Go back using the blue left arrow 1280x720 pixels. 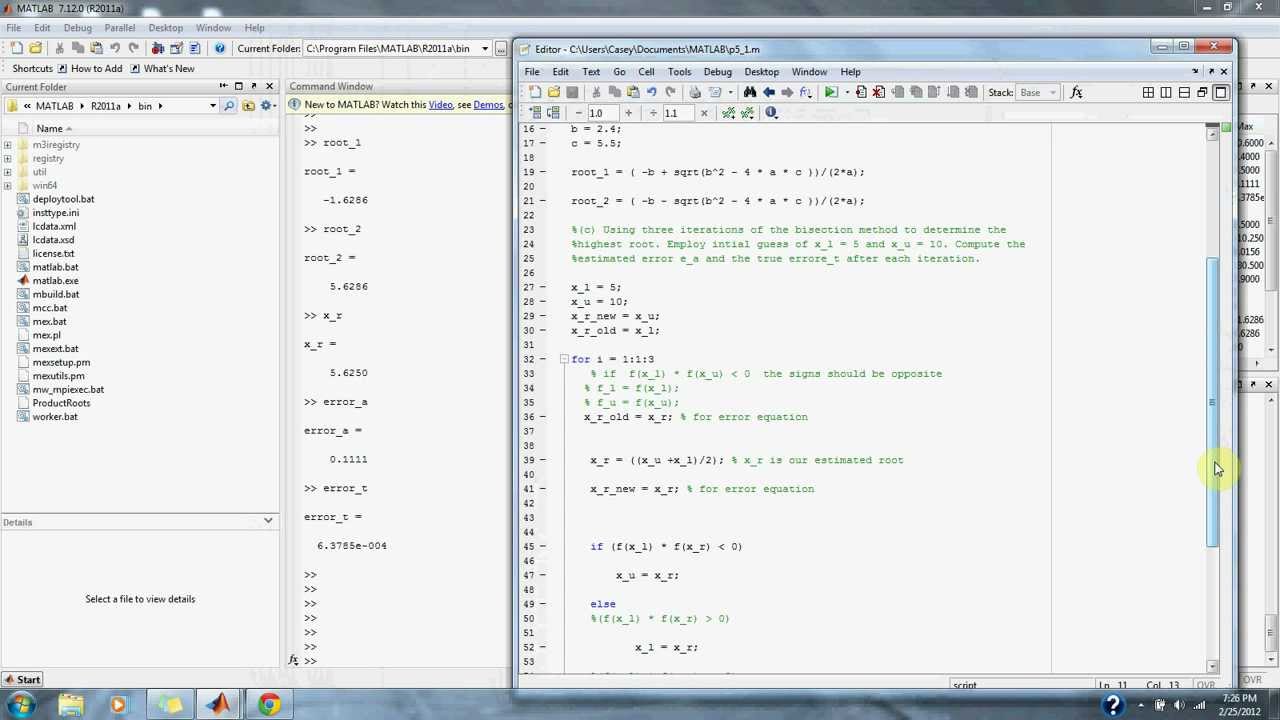pos(769,92)
